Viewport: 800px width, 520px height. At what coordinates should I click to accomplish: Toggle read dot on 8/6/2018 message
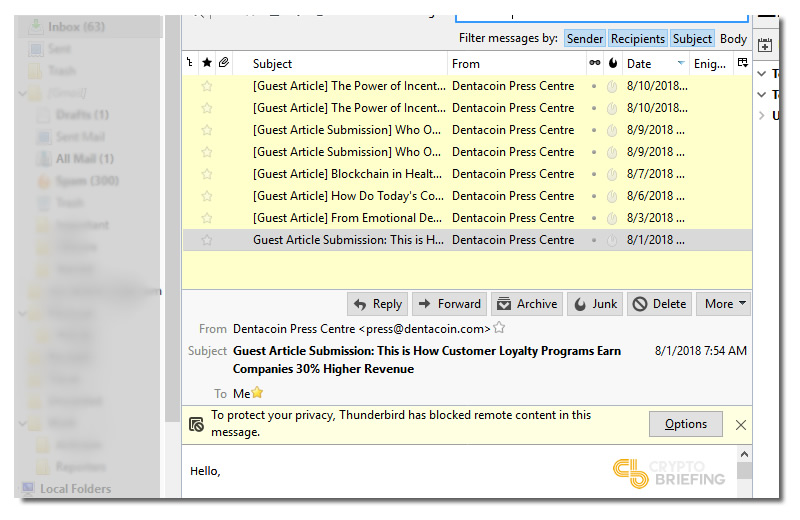(594, 196)
